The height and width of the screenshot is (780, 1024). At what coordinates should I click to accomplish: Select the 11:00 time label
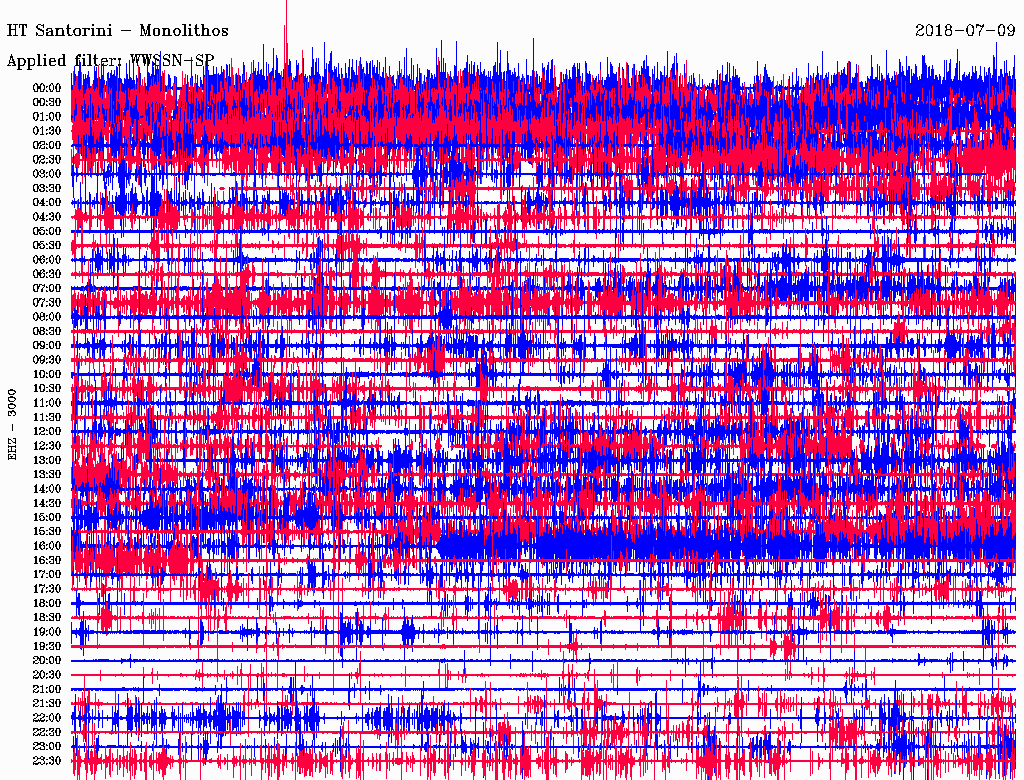(47, 403)
